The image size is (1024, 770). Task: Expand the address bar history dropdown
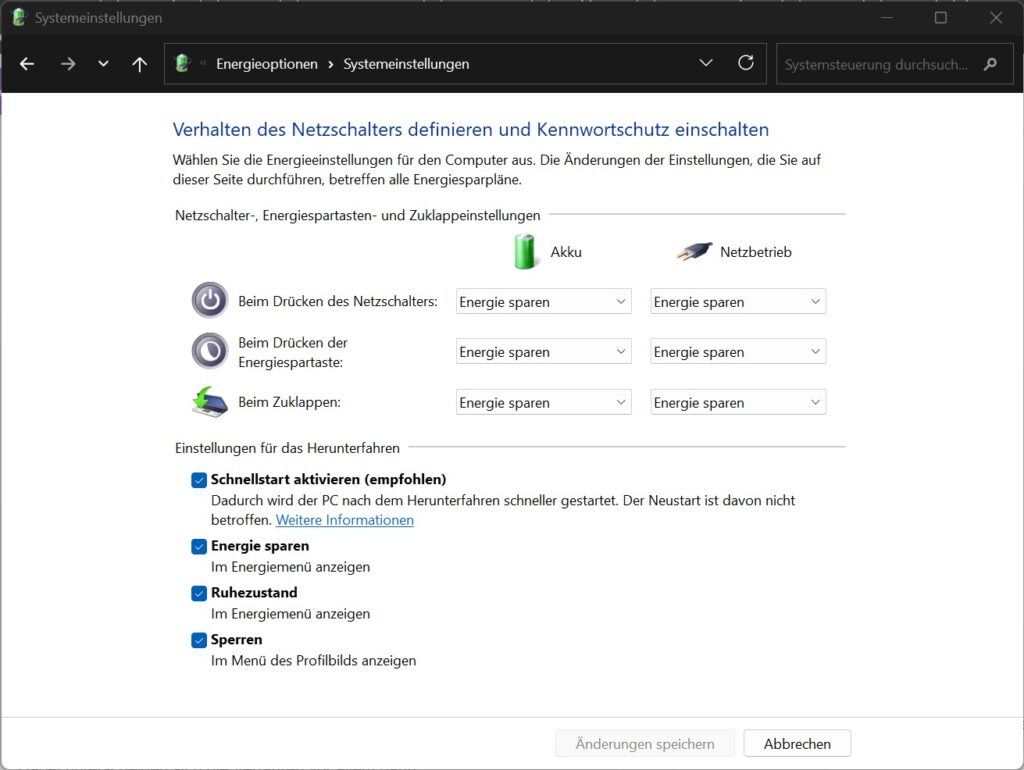coord(706,63)
